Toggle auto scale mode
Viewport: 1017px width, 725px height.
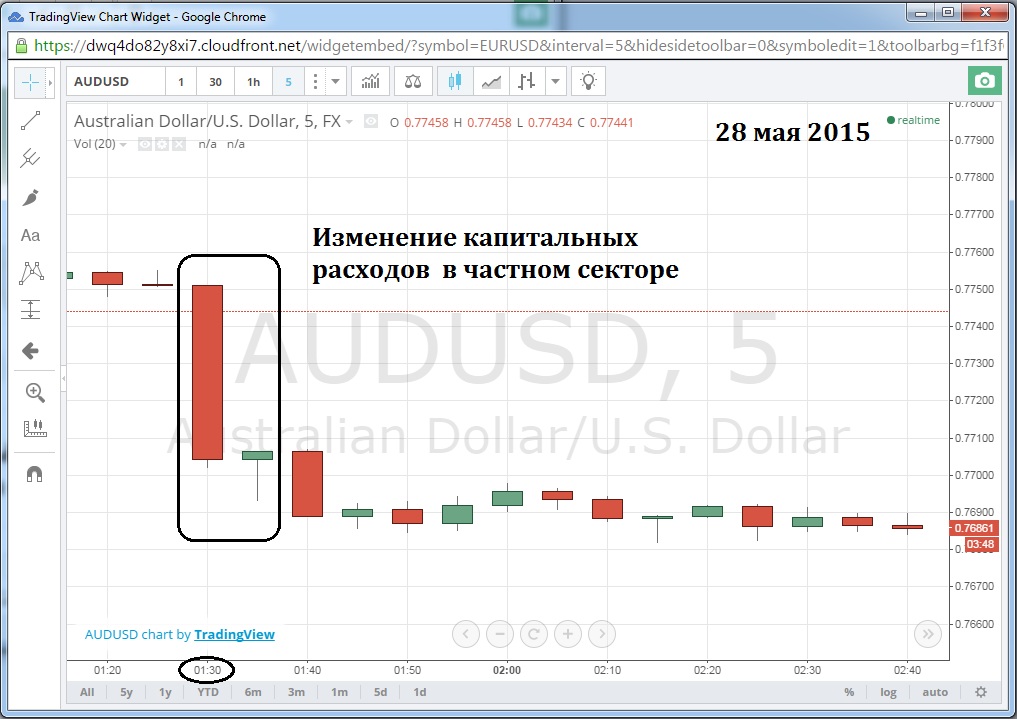tap(935, 692)
